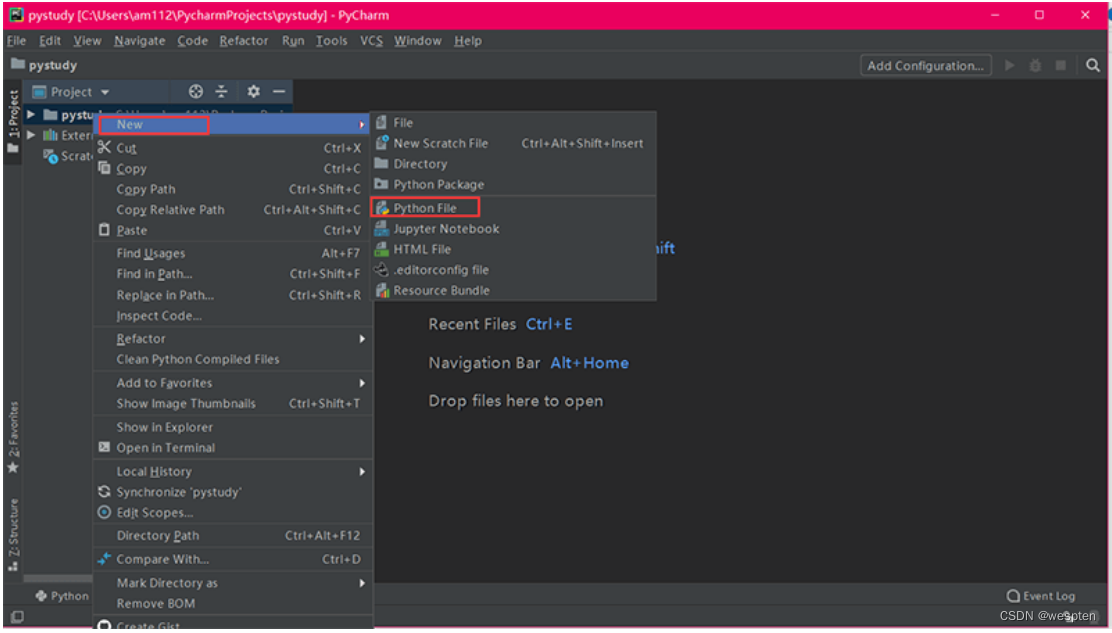
Task: Select Directory Path entry
Action: click(233, 535)
